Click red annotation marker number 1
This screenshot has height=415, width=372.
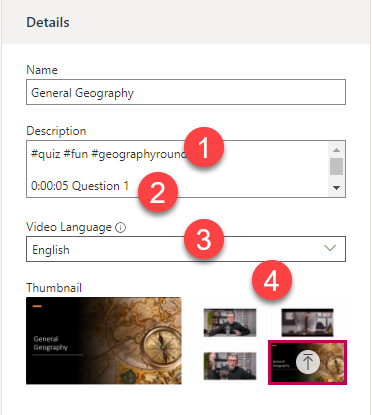coord(204,147)
